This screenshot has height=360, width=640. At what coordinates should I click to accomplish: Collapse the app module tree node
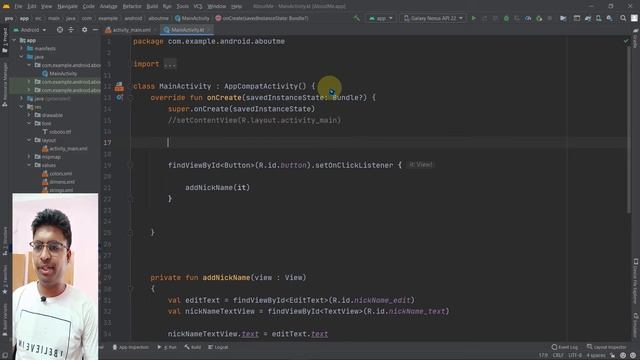point(15,40)
